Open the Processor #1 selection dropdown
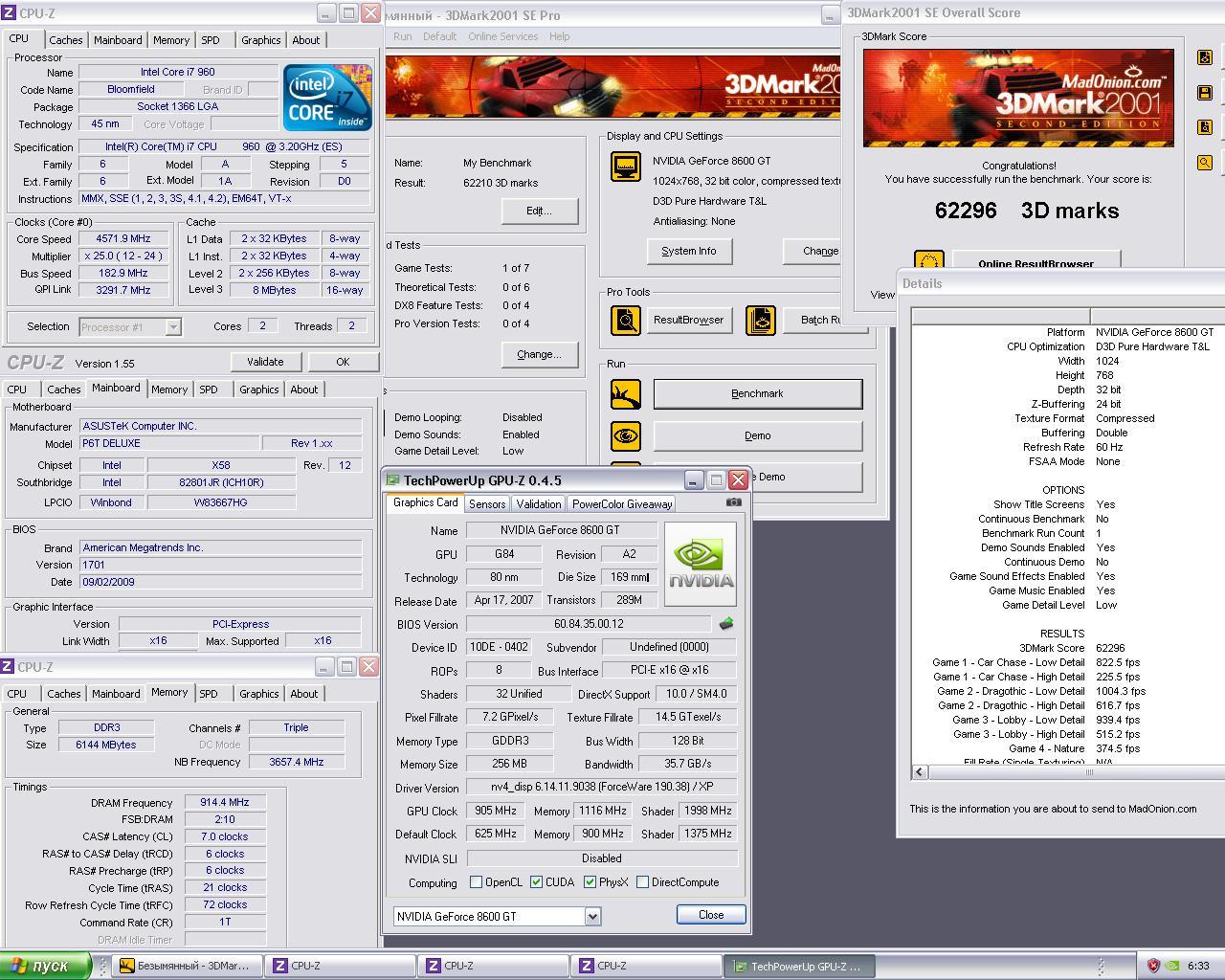The image size is (1225, 980). pyautogui.click(x=173, y=327)
